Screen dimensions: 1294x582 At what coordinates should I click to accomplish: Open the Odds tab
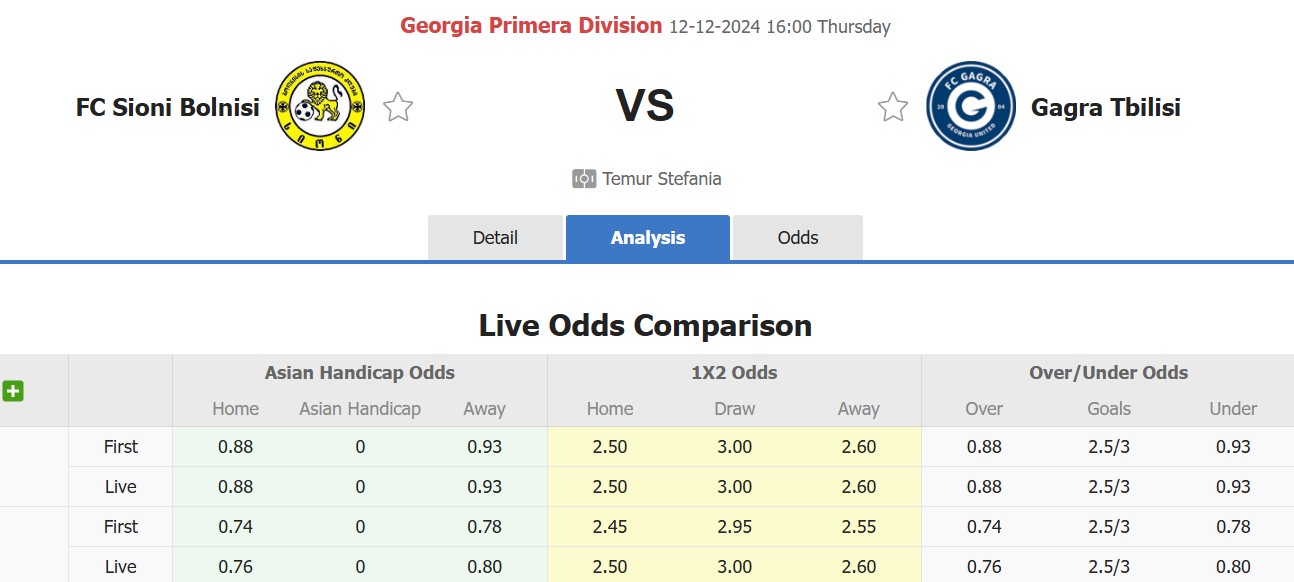pos(798,238)
